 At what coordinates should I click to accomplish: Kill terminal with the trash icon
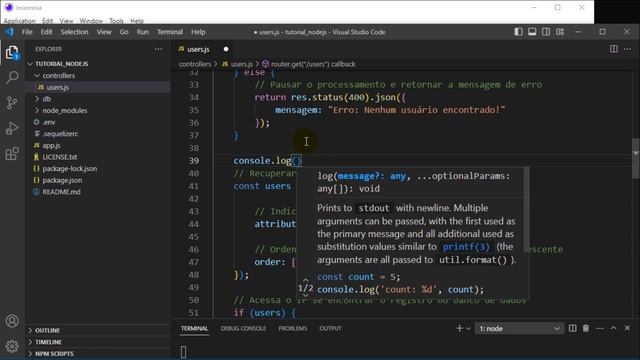(x=586, y=328)
